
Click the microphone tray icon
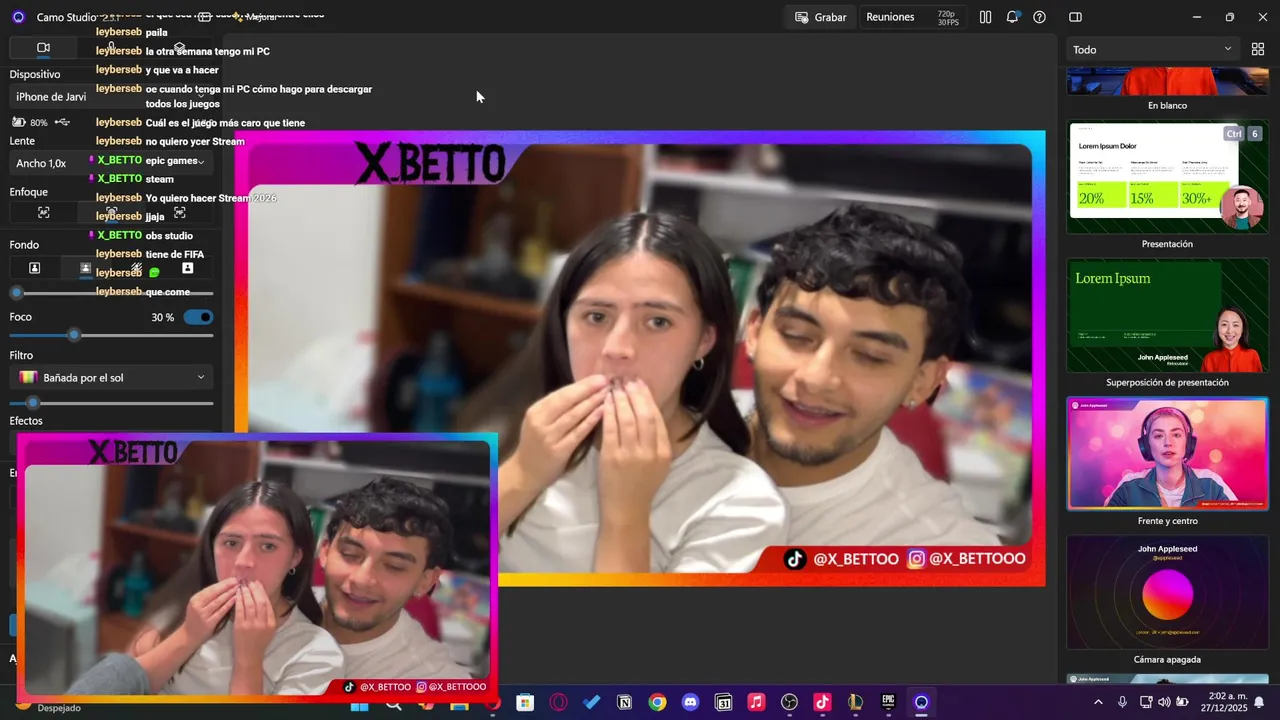pyautogui.click(x=1122, y=702)
